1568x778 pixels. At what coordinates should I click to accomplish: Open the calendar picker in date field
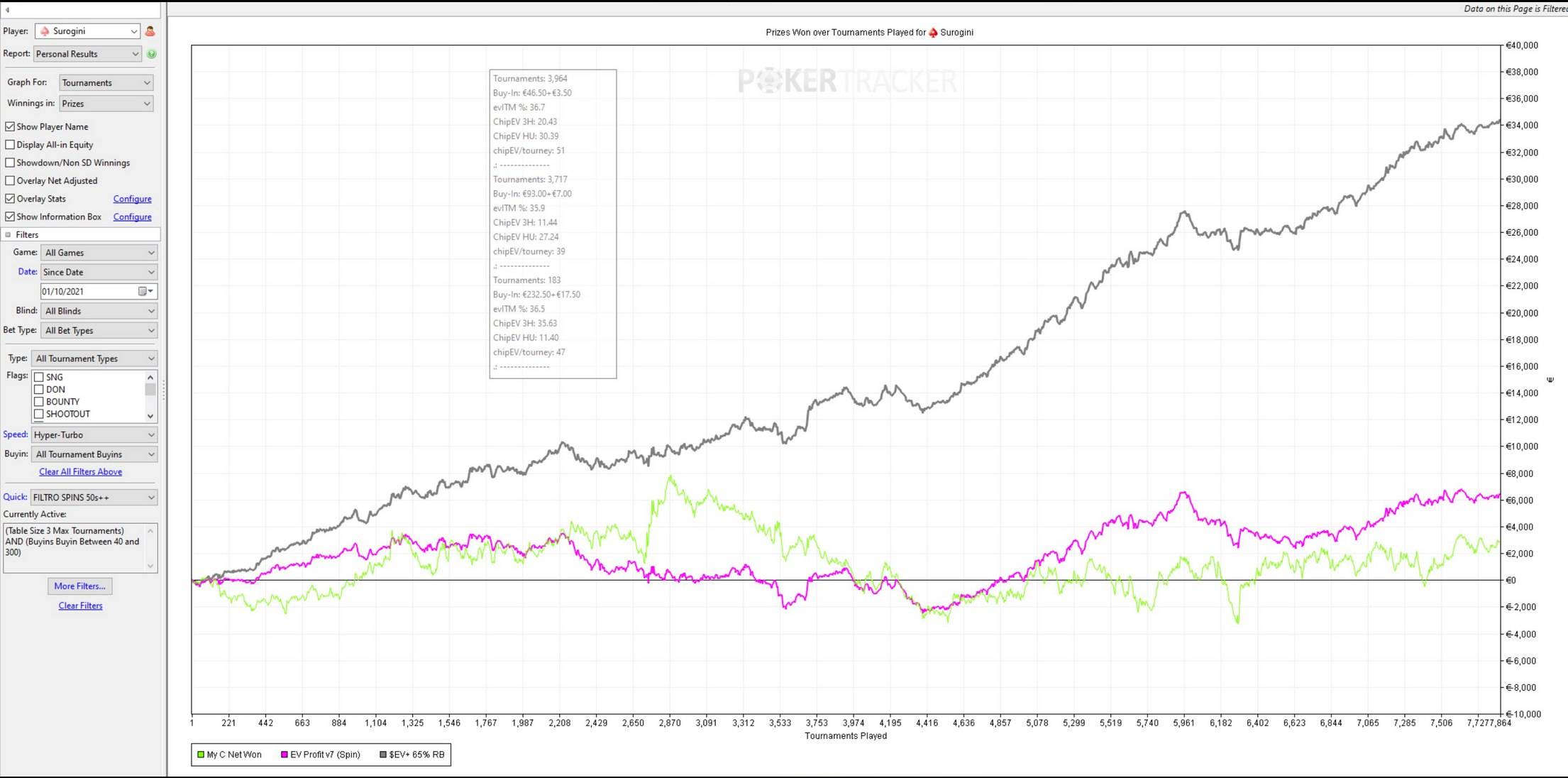coord(145,291)
